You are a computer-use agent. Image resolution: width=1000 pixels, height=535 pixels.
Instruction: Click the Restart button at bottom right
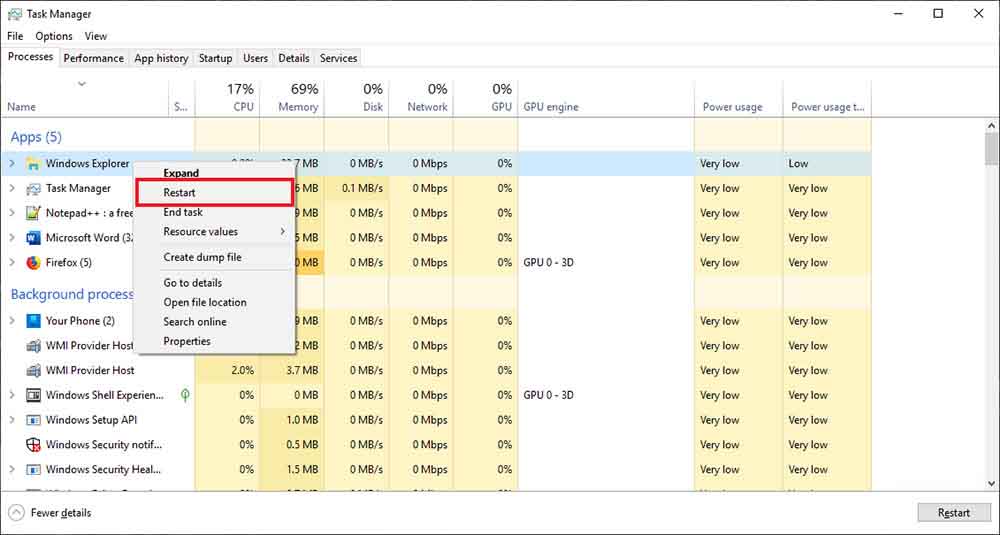(953, 513)
